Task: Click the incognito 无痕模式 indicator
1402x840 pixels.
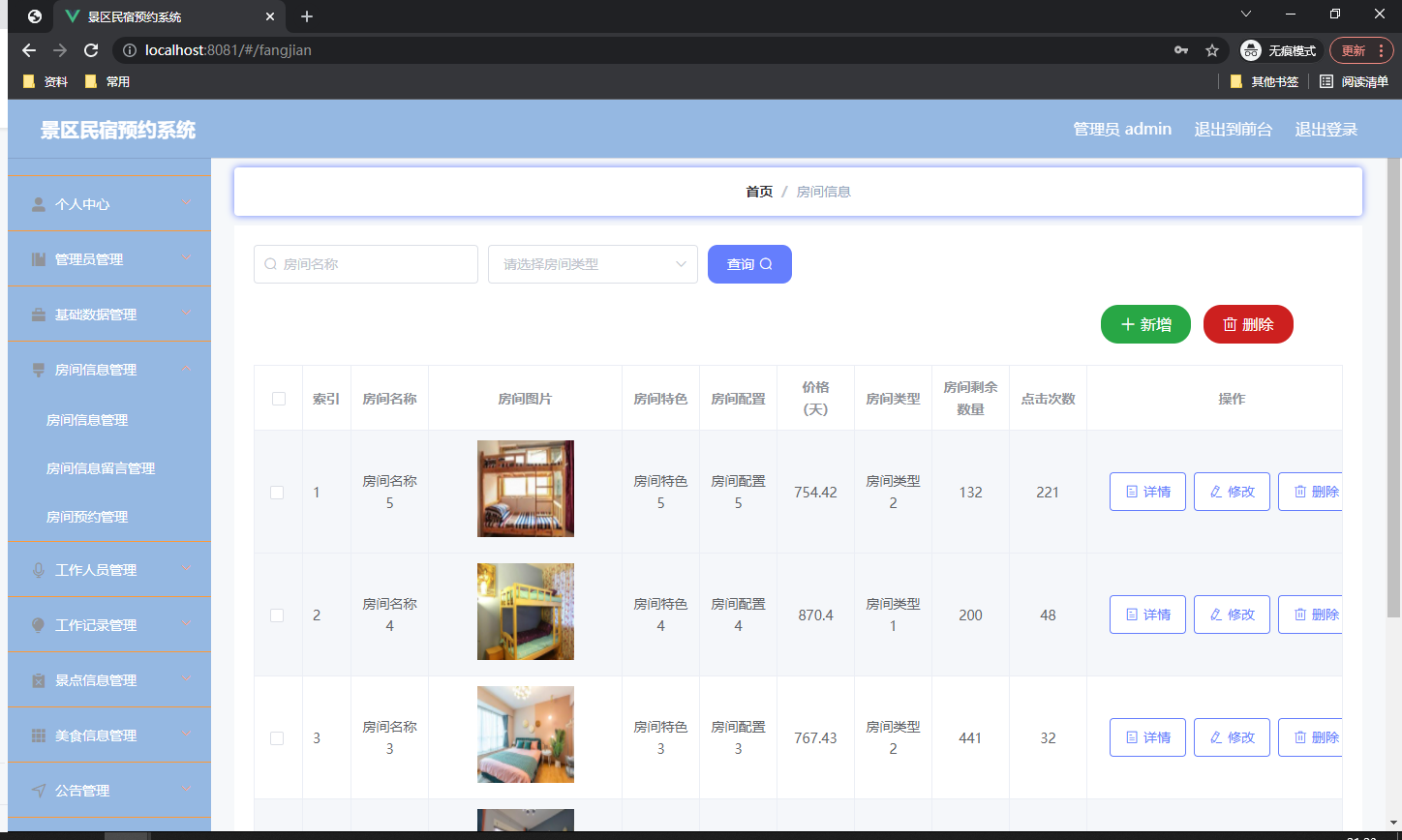Action: [1282, 50]
